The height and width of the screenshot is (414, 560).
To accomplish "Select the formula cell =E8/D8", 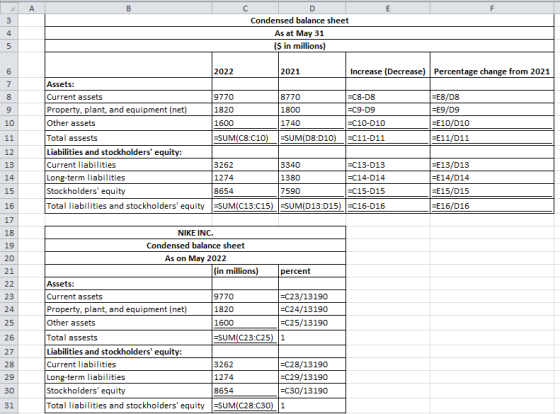I will coord(492,97).
